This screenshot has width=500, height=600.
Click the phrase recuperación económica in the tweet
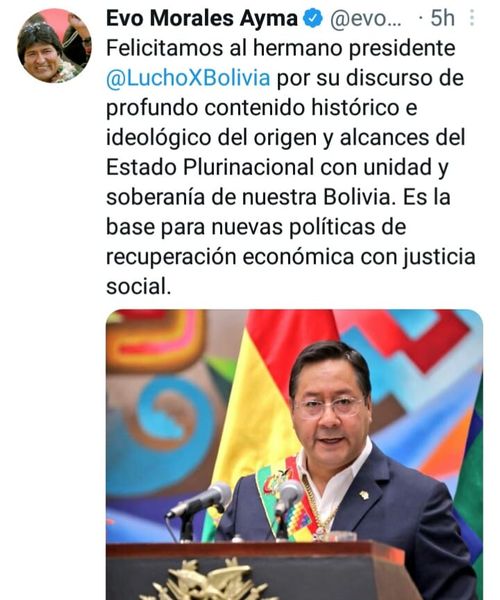click(230, 257)
